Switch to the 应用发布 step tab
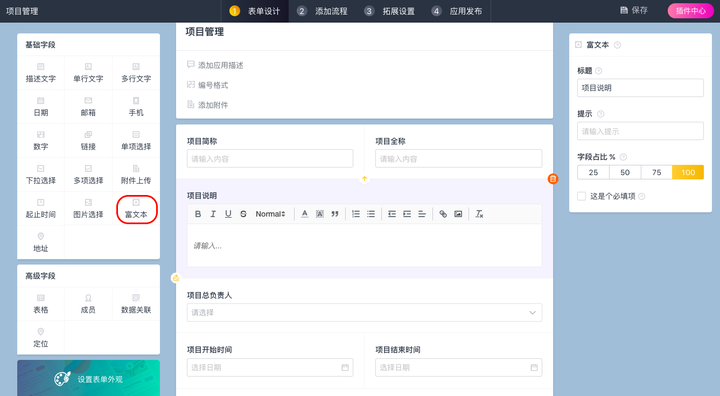Viewport: 720px width, 396px height. (x=457, y=11)
